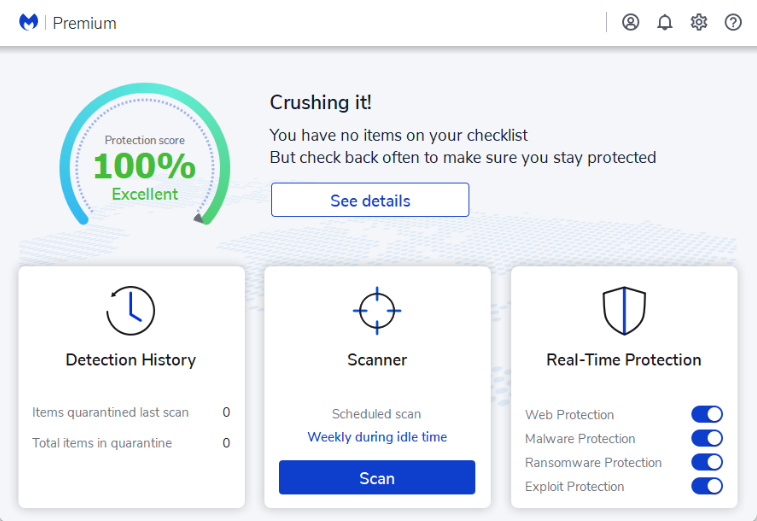Switch off Exploit Protection toggle
Image resolution: width=757 pixels, height=521 pixels.
(x=707, y=486)
